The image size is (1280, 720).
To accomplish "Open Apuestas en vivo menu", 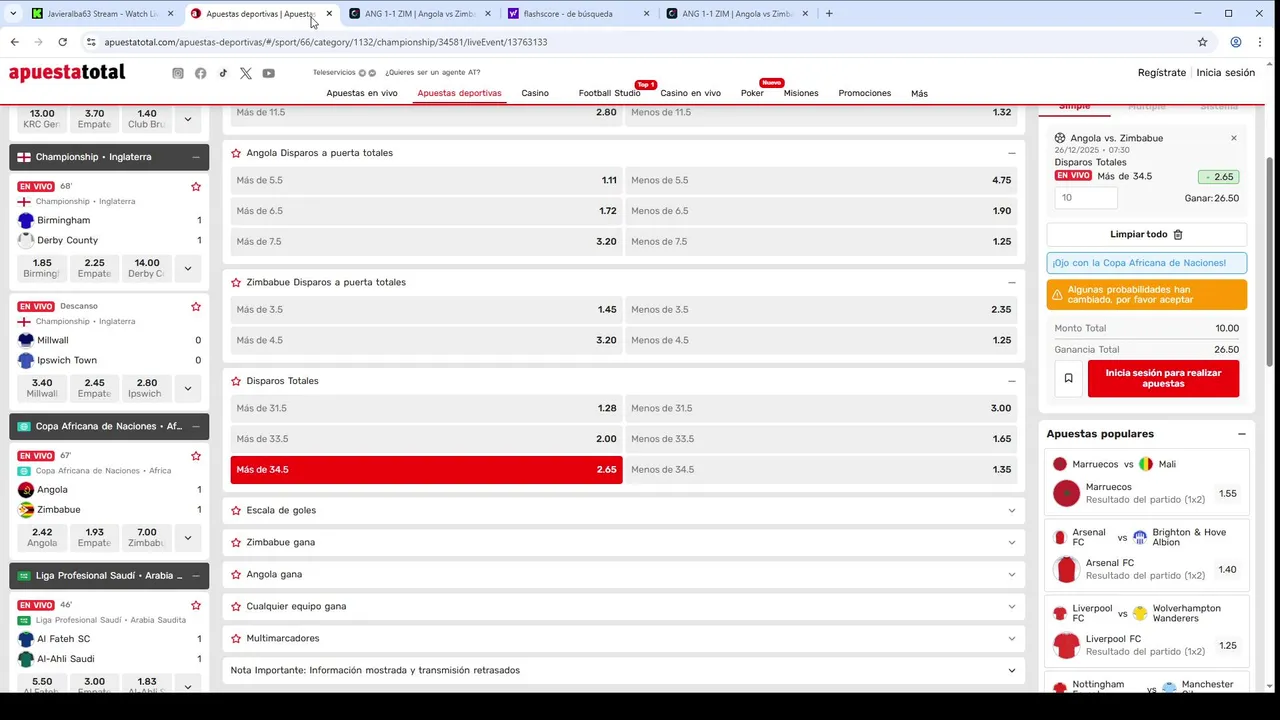I will [x=362, y=93].
